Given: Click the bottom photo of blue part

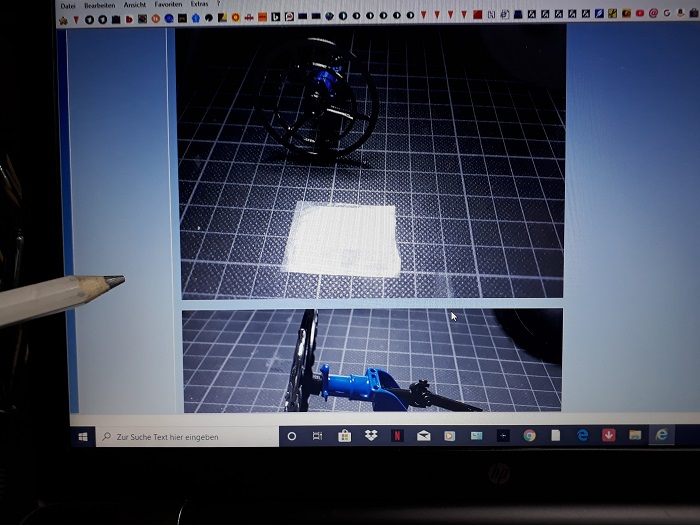Looking at the screenshot, I should pyautogui.click(x=370, y=360).
